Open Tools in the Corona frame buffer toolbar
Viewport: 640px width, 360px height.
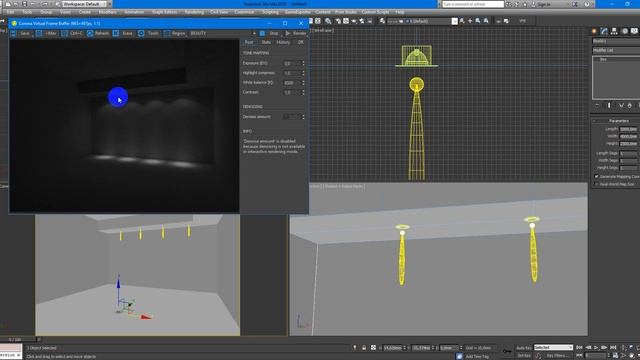[149, 33]
